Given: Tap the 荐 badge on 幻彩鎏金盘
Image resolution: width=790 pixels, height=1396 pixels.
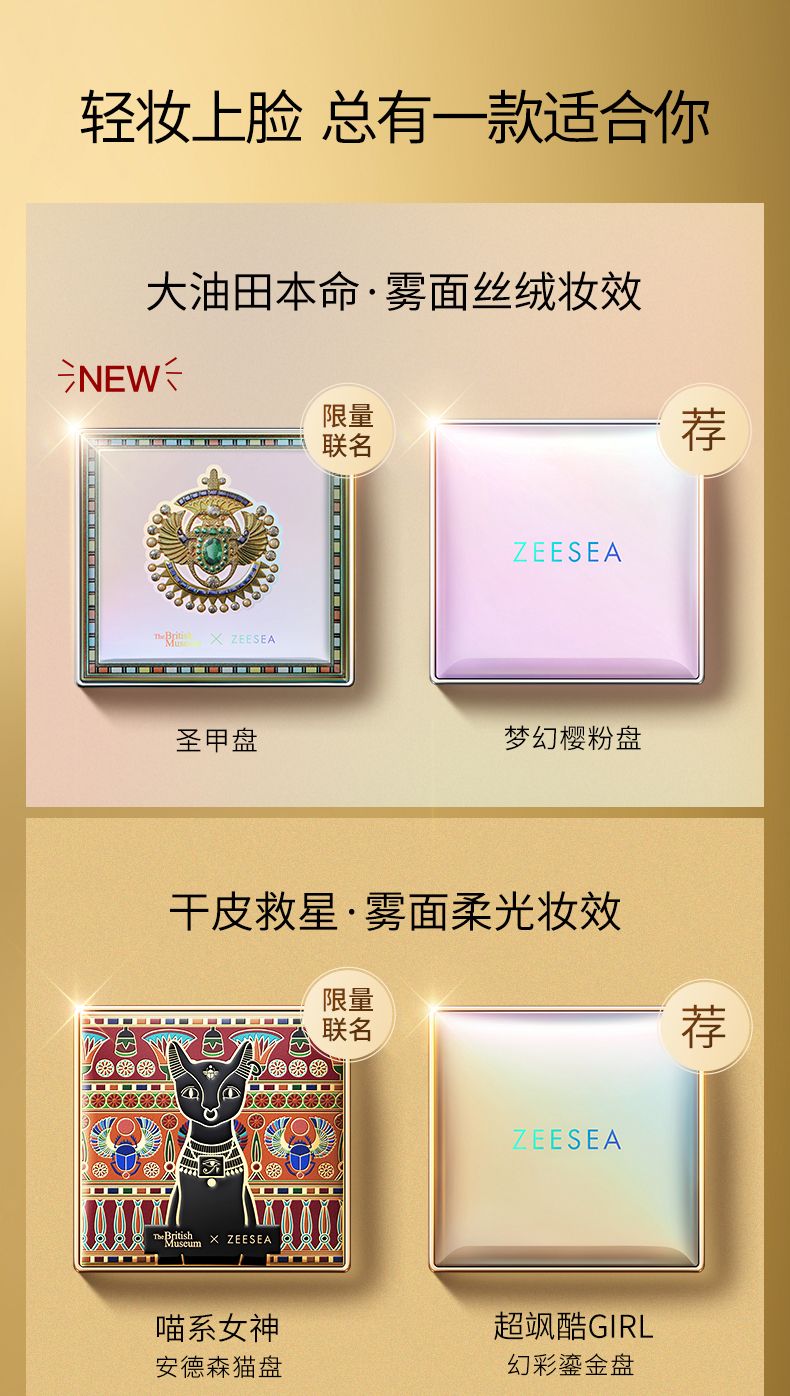Looking at the screenshot, I should (x=704, y=1027).
